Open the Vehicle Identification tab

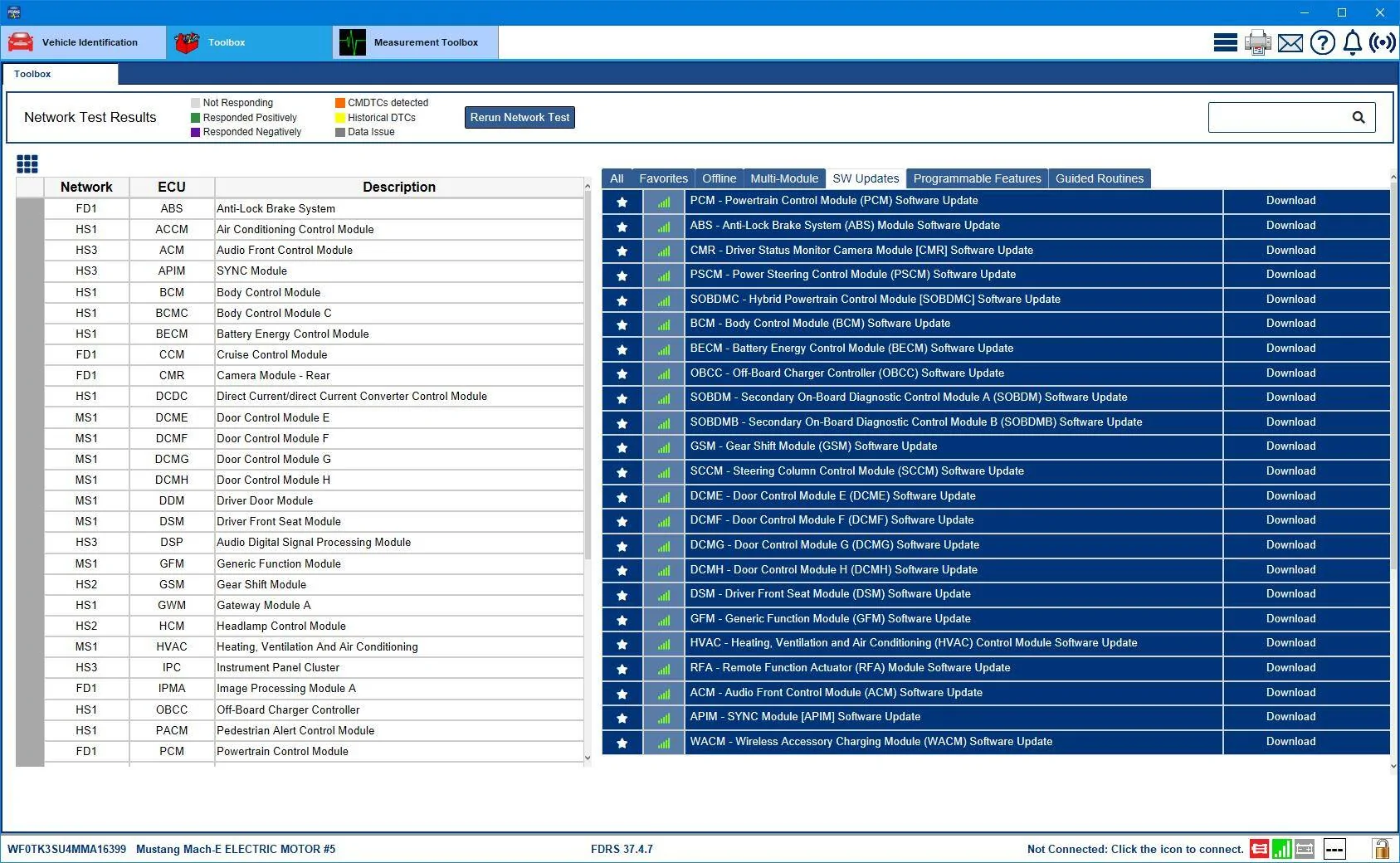84,42
